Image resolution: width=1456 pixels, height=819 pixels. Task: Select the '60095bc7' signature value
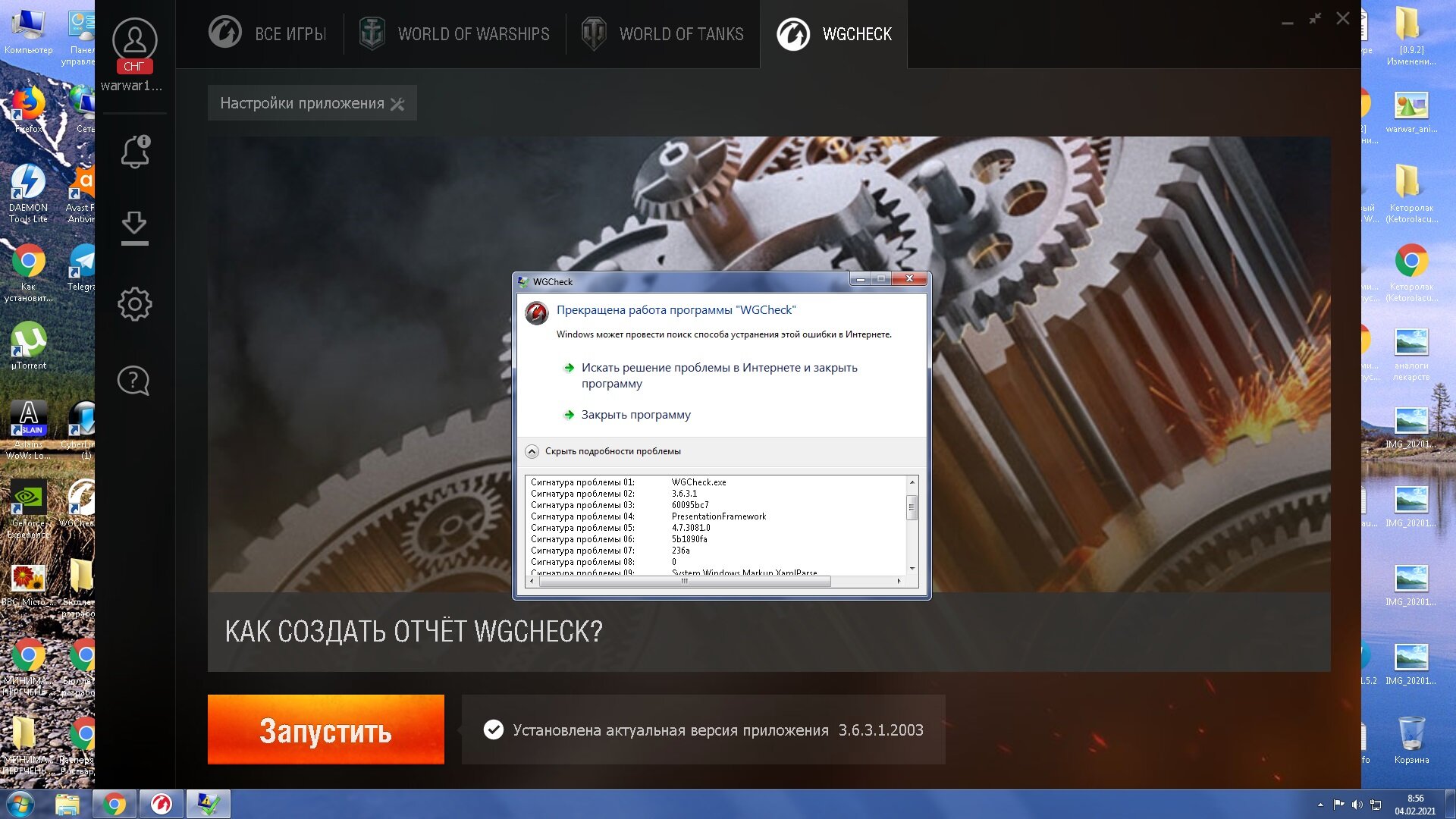690,505
